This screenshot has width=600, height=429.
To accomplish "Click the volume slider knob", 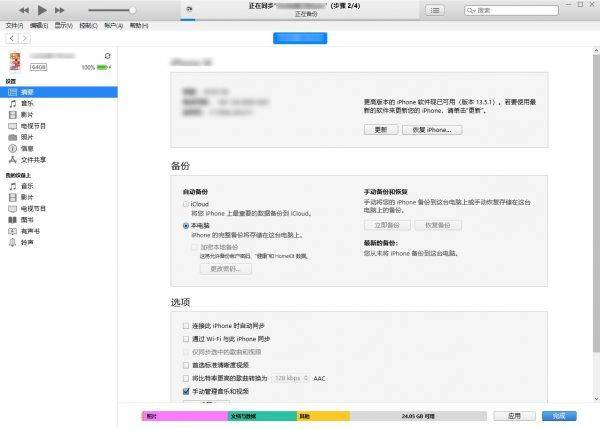I will [132, 10].
